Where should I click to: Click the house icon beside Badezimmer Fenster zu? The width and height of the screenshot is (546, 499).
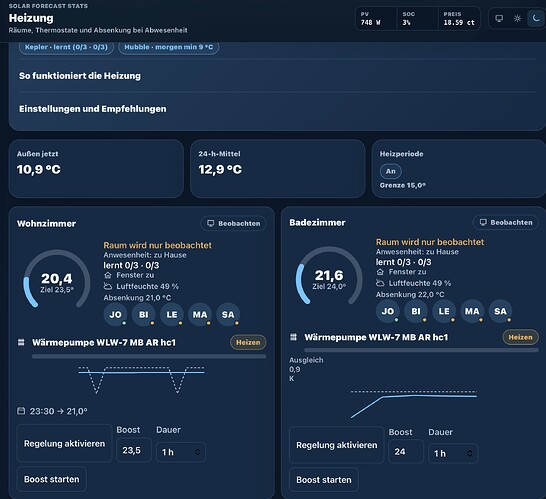tap(380, 272)
